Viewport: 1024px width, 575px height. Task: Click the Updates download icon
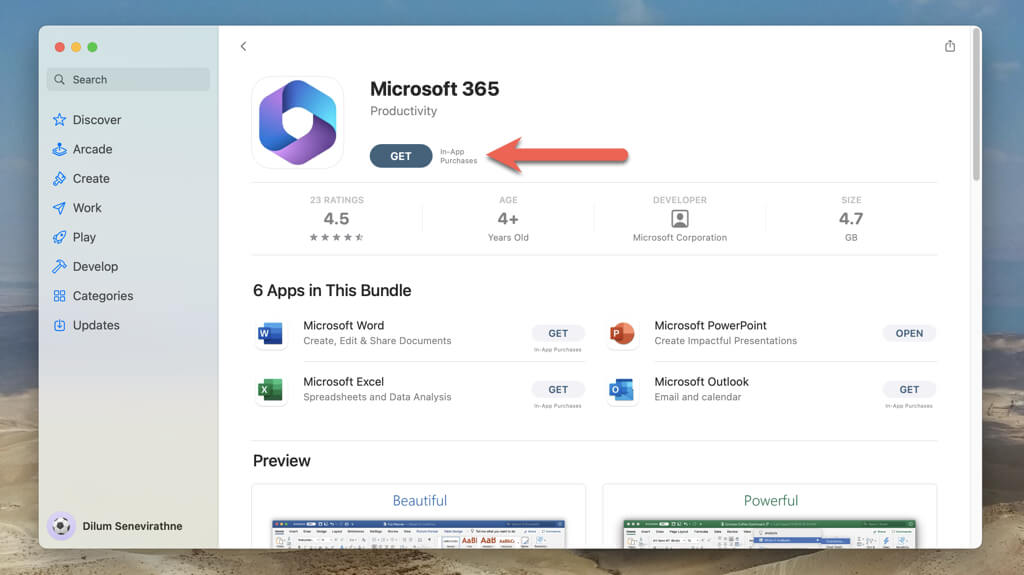pyautogui.click(x=59, y=325)
